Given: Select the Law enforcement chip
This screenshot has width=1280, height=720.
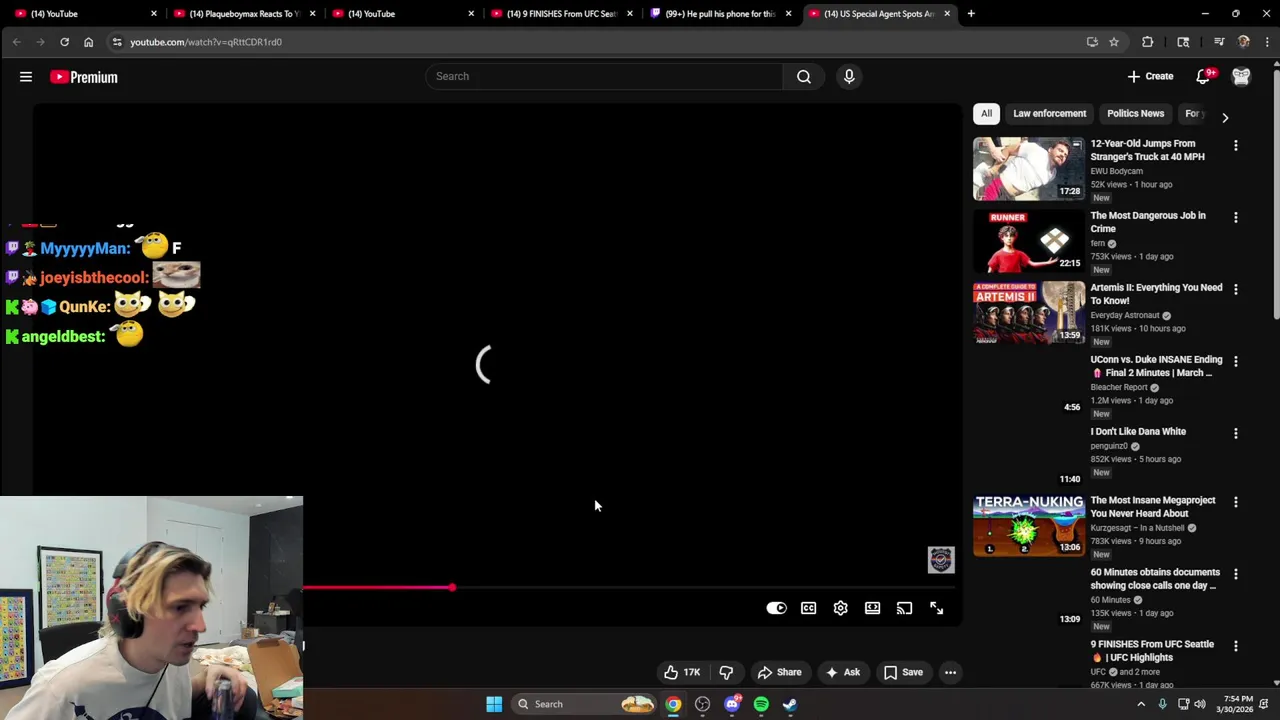Looking at the screenshot, I should click(x=1049, y=113).
